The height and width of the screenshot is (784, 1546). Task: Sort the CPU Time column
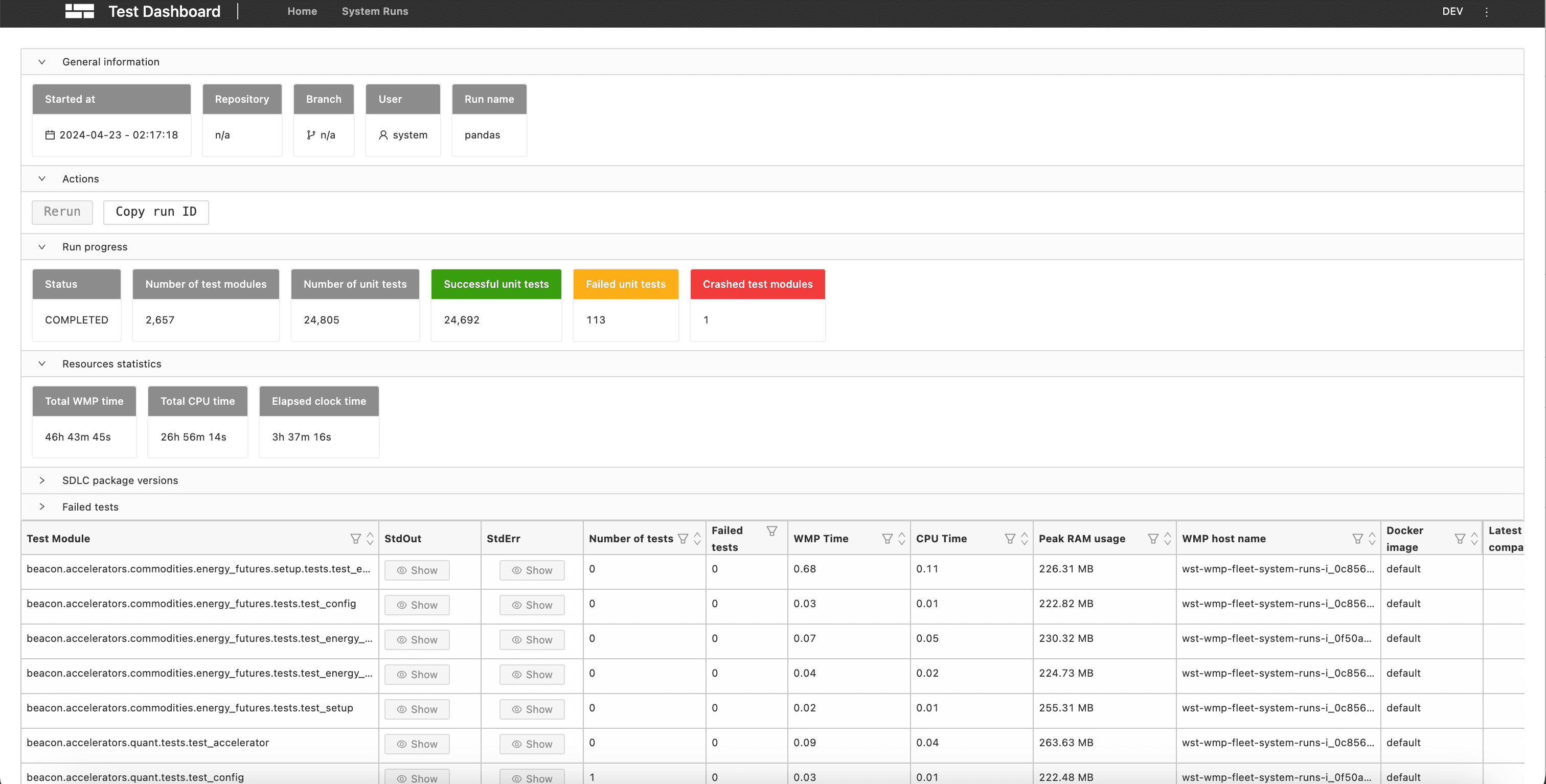click(1025, 539)
